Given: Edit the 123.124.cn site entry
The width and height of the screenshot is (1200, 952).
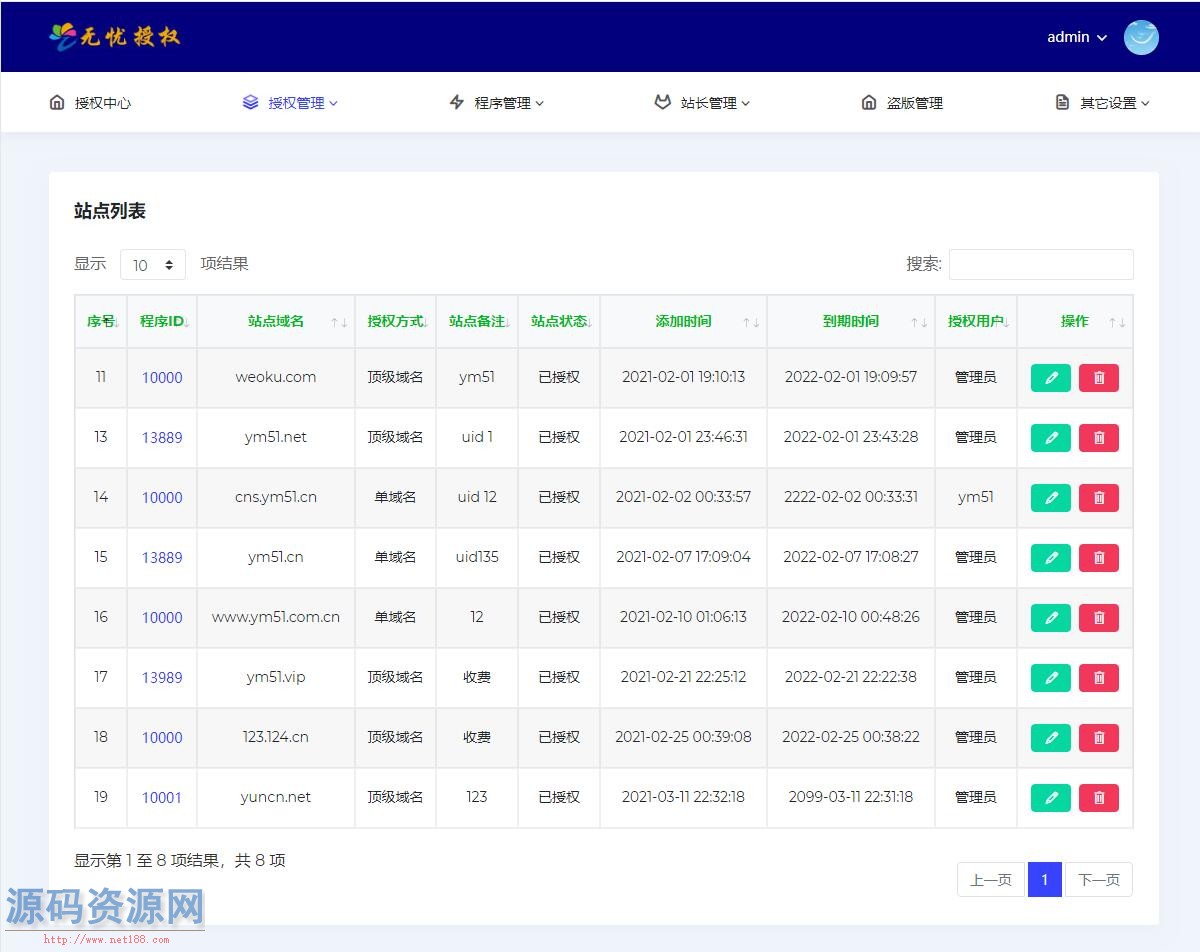Looking at the screenshot, I should coord(1050,738).
